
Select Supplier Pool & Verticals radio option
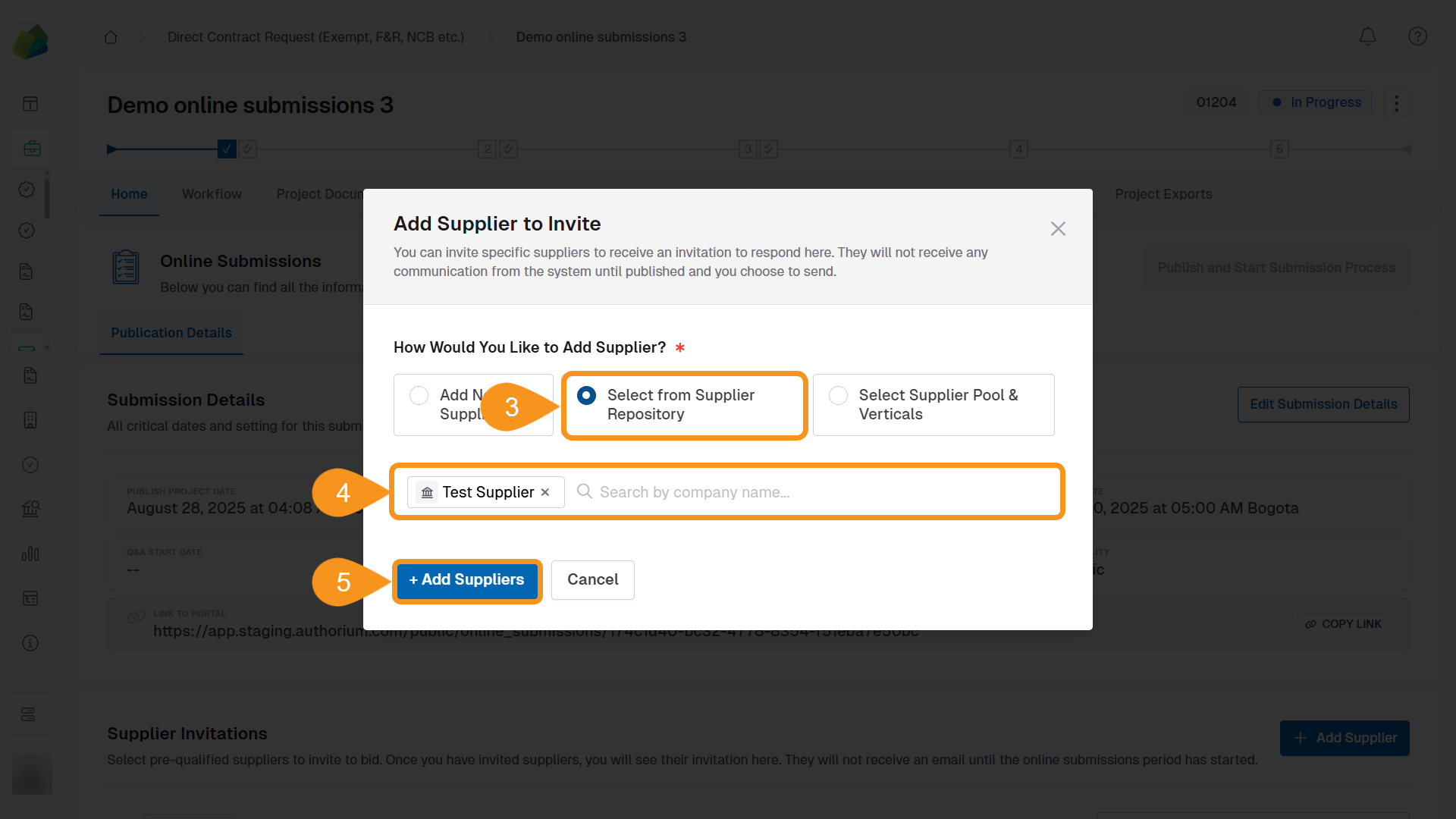click(838, 396)
